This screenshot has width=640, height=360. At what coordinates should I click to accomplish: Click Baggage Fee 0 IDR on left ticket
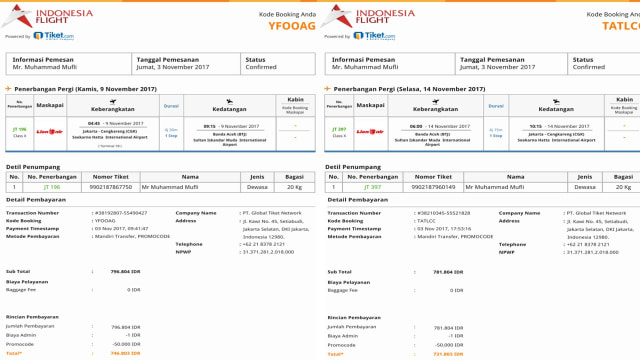(x=133, y=290)
